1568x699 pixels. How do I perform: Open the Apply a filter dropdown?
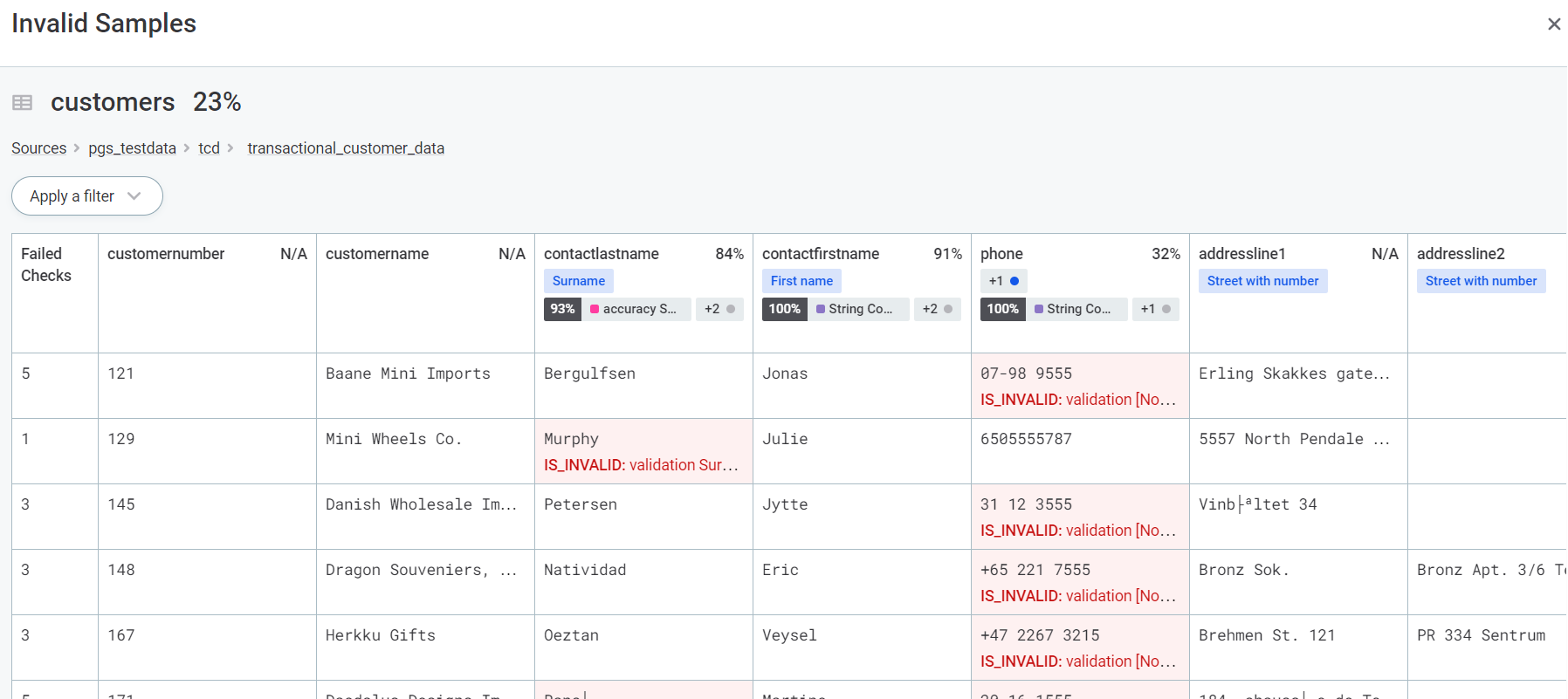(x=86, y=196)
